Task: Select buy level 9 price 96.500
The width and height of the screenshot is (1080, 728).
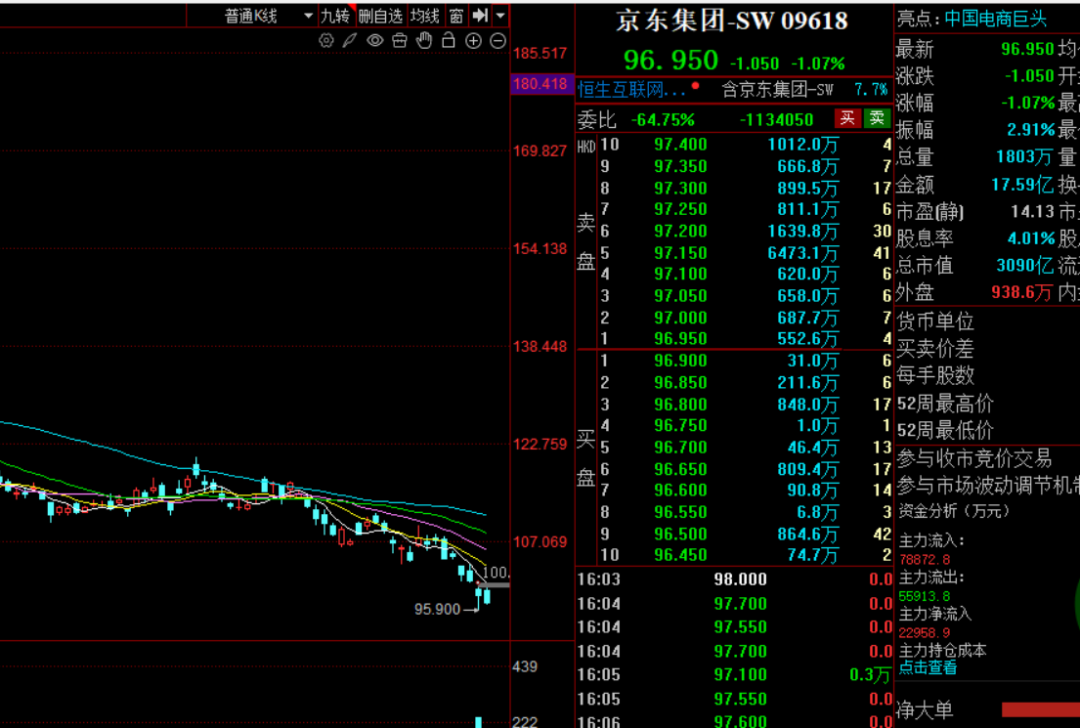Action: click(681, 534)
